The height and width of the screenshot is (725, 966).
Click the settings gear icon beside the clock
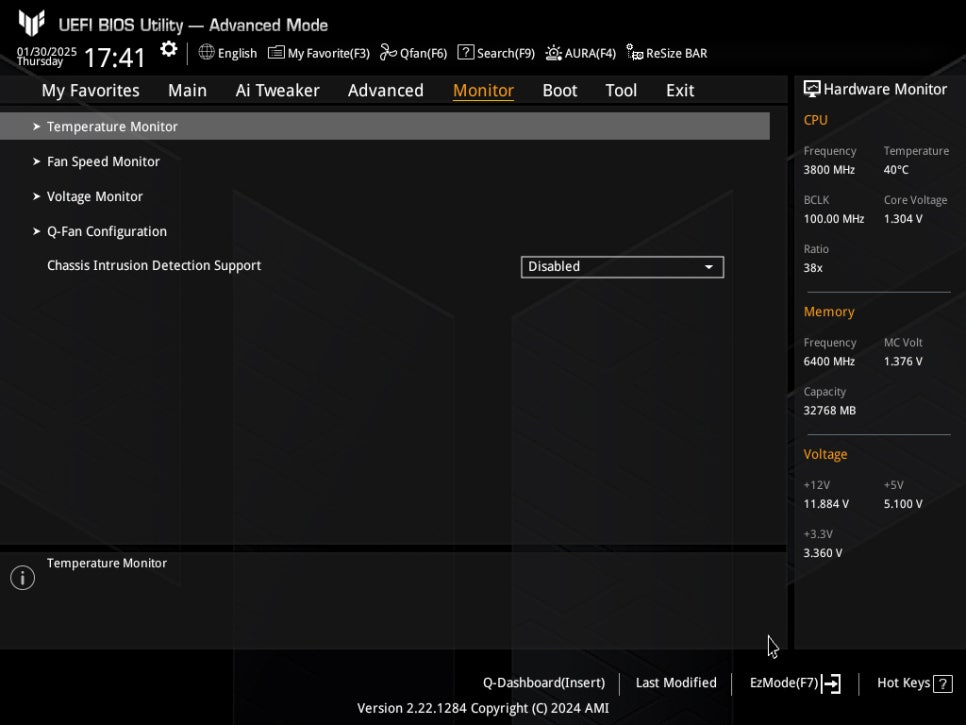[168, 49]
